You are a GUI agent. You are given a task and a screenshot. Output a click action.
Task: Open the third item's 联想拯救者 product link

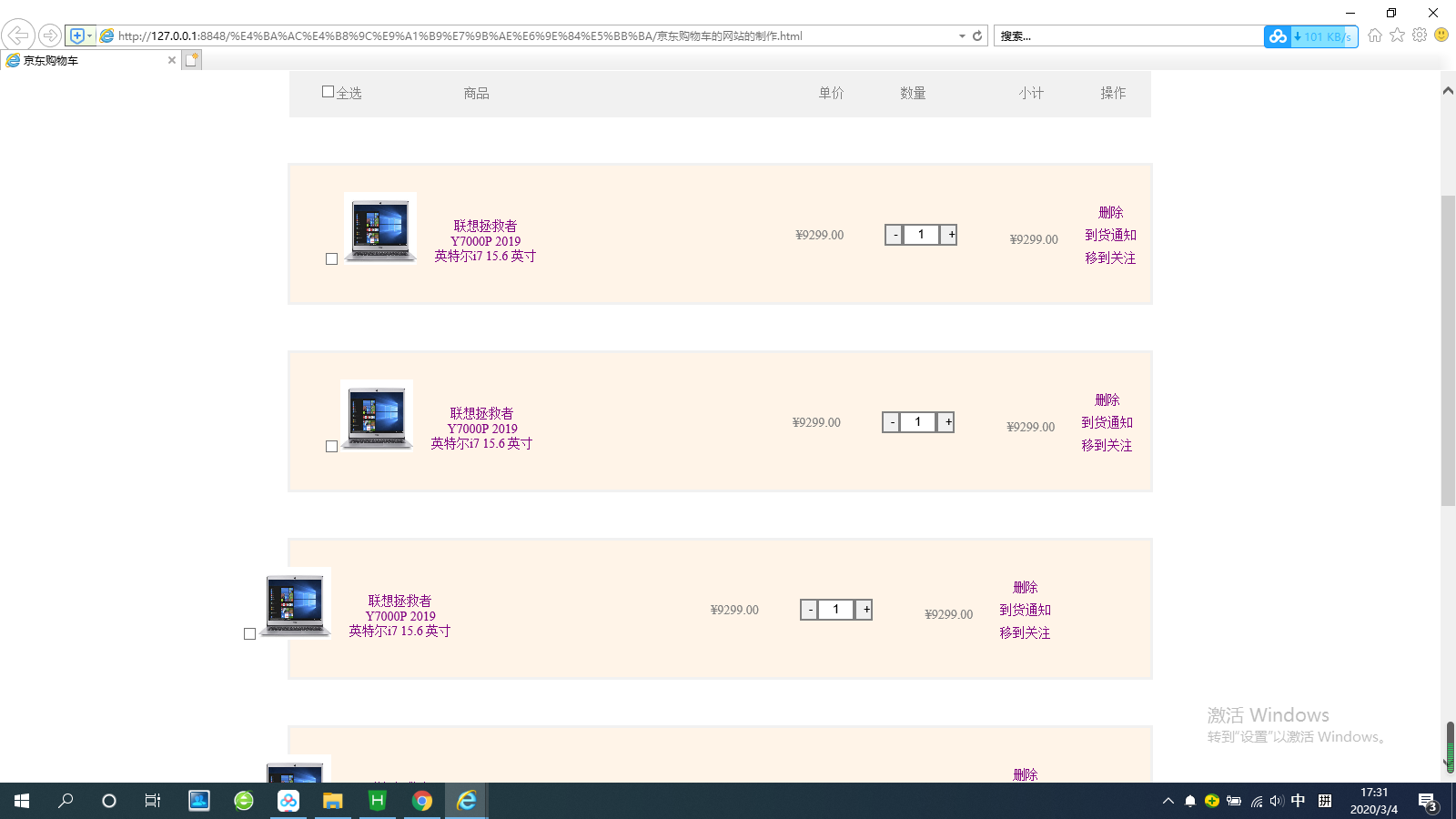tap(399, 616)
